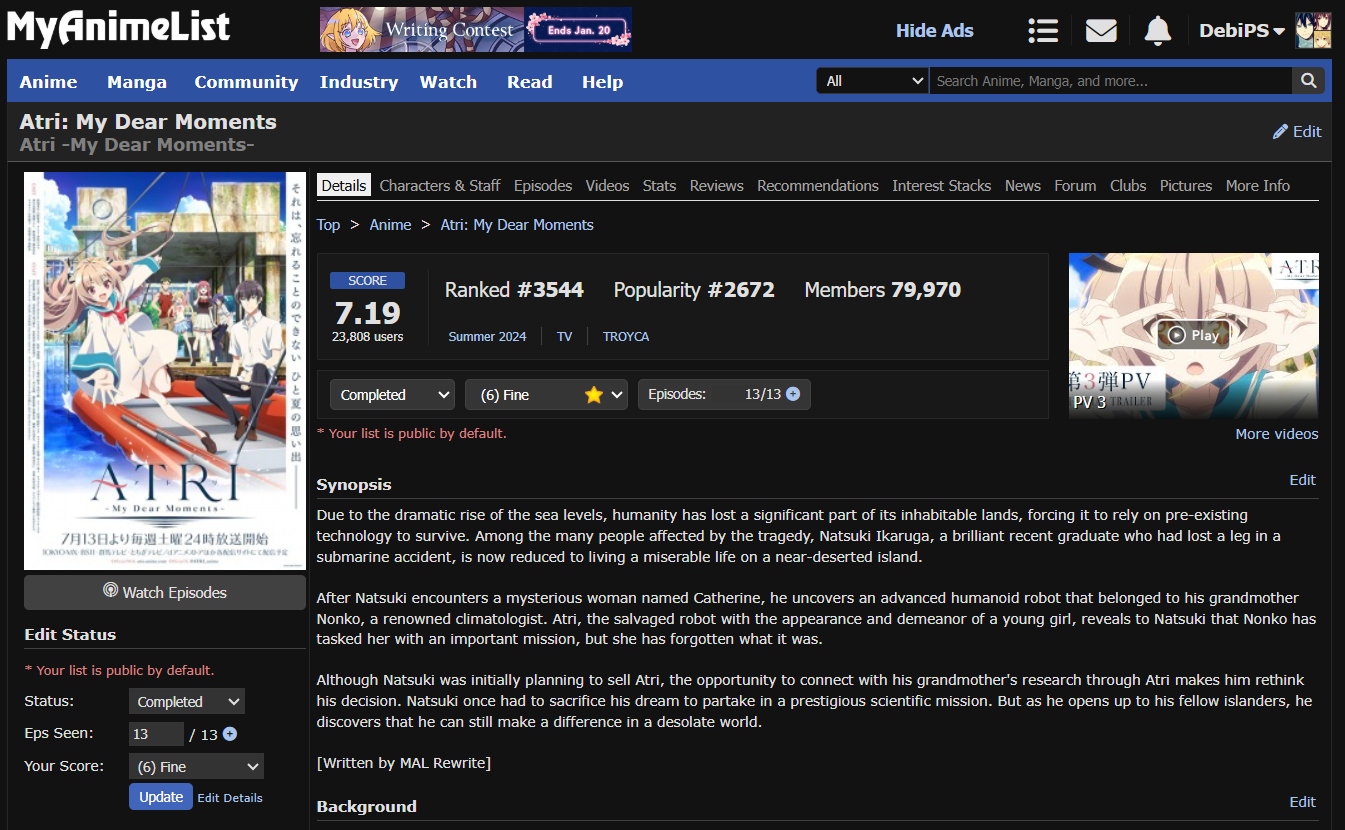Open the '(6) Fine' star score dropdown
Image resolution: width=1345 pixels, height=830 pixels.
point(547,395)
